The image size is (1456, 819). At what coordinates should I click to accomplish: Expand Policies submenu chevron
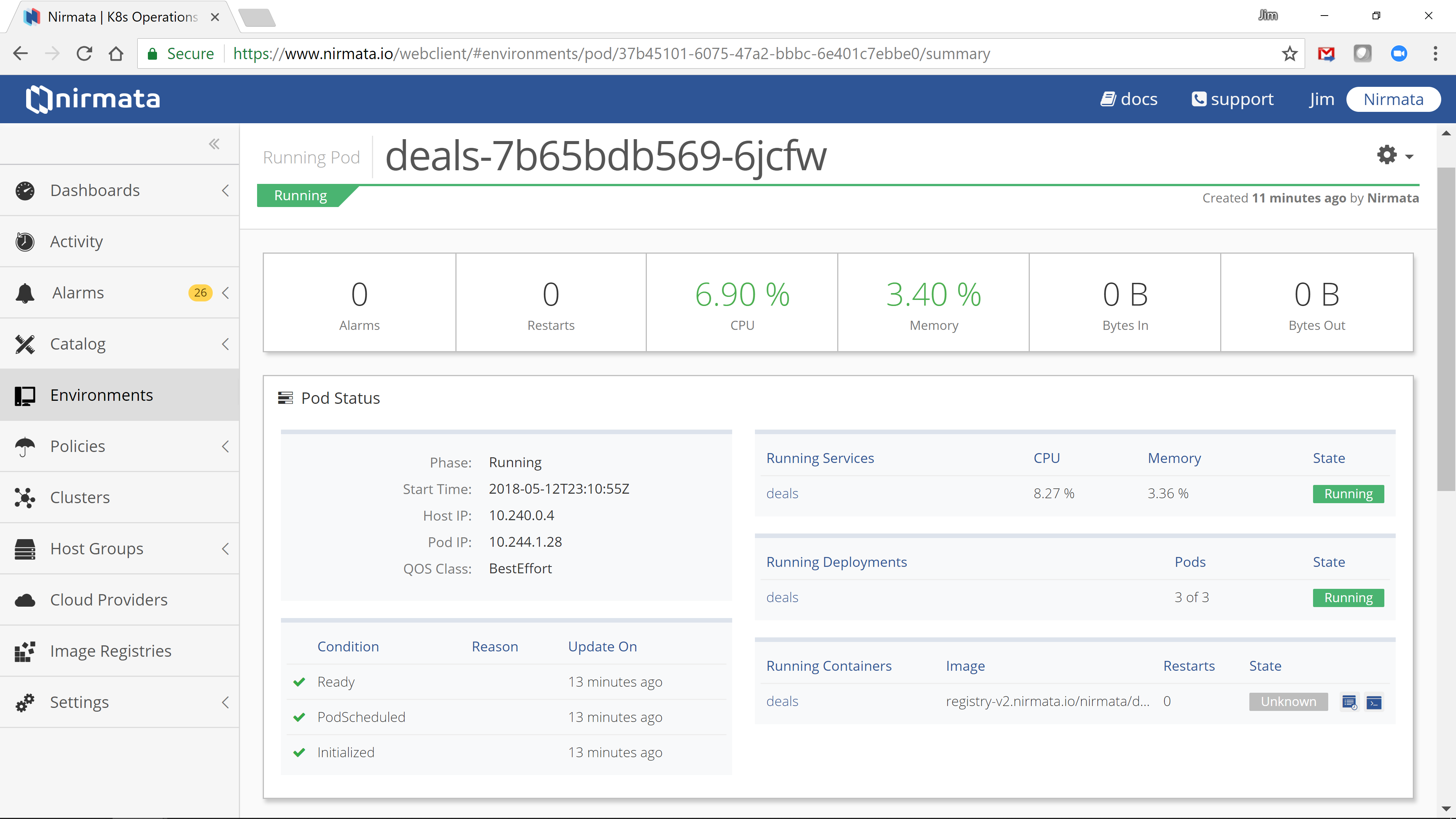click(226, 447)
